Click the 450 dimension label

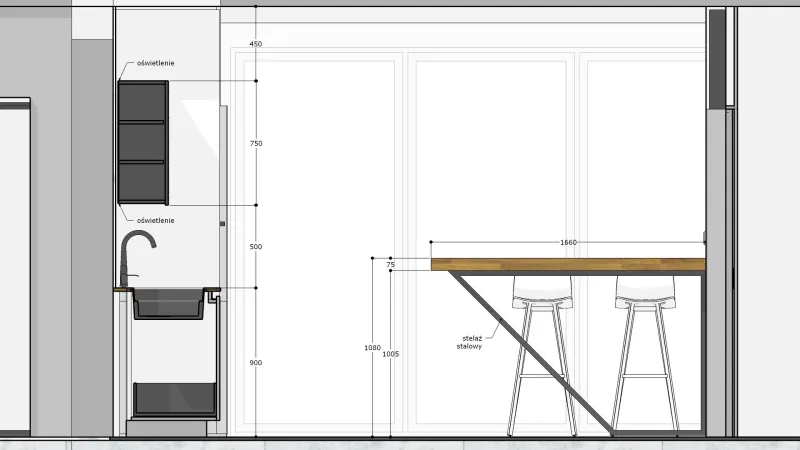(256, 44)
